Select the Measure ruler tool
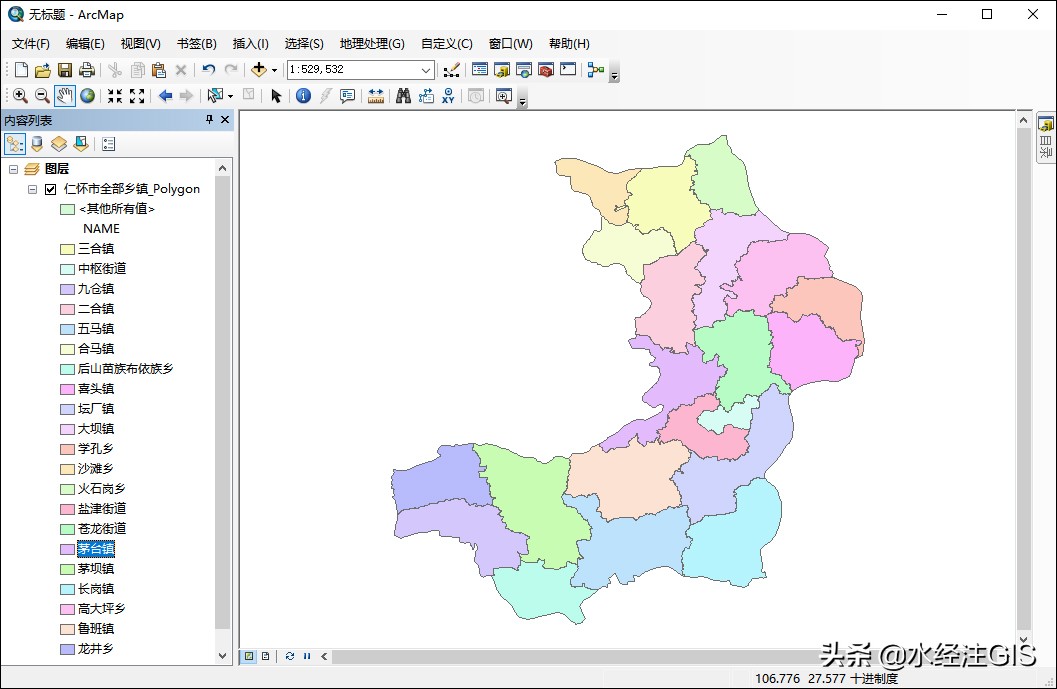 376,96
